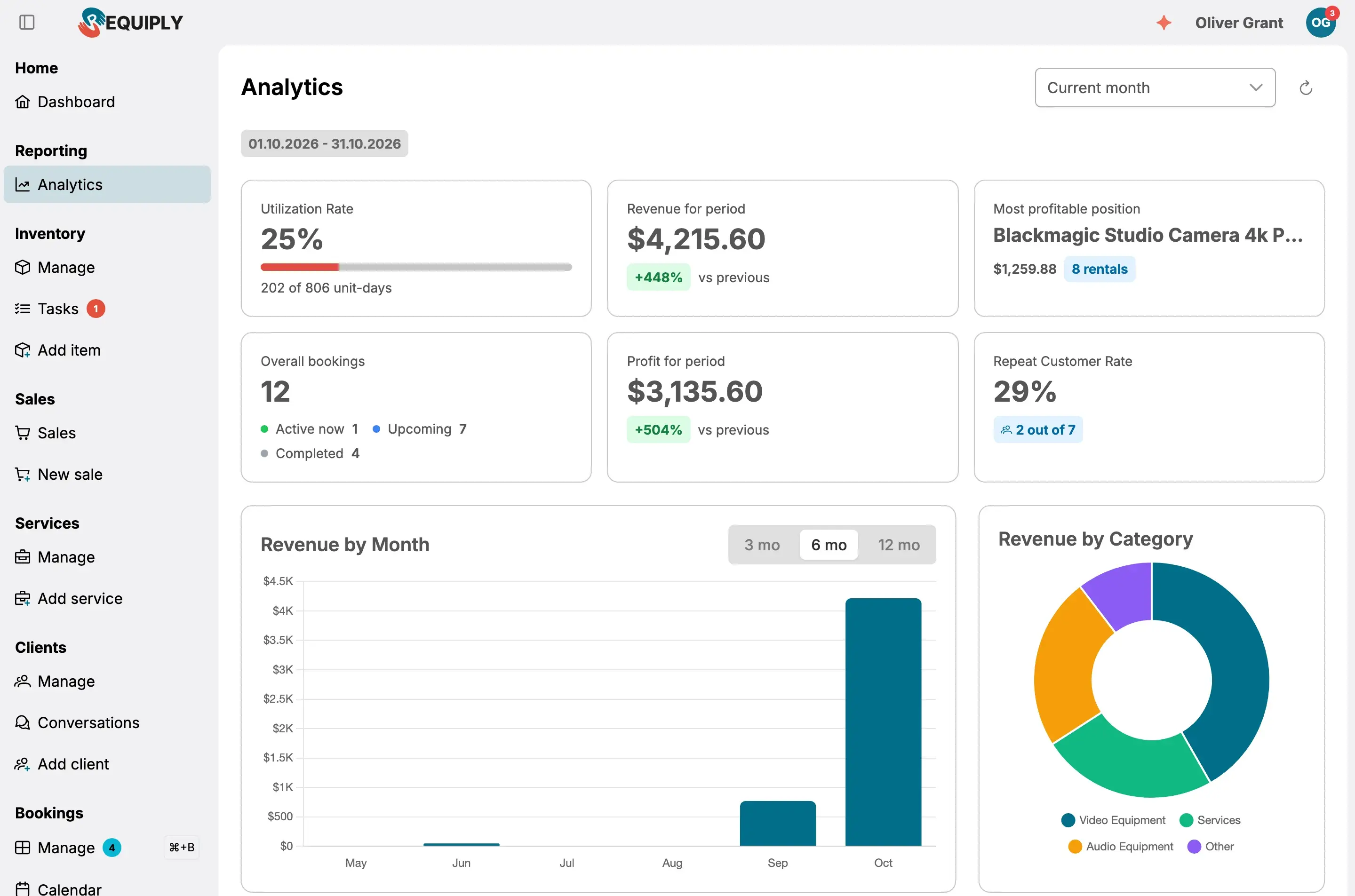
Task: Click Blackmagic Studio Camera 4k title
Action: tap(1148, 235)
